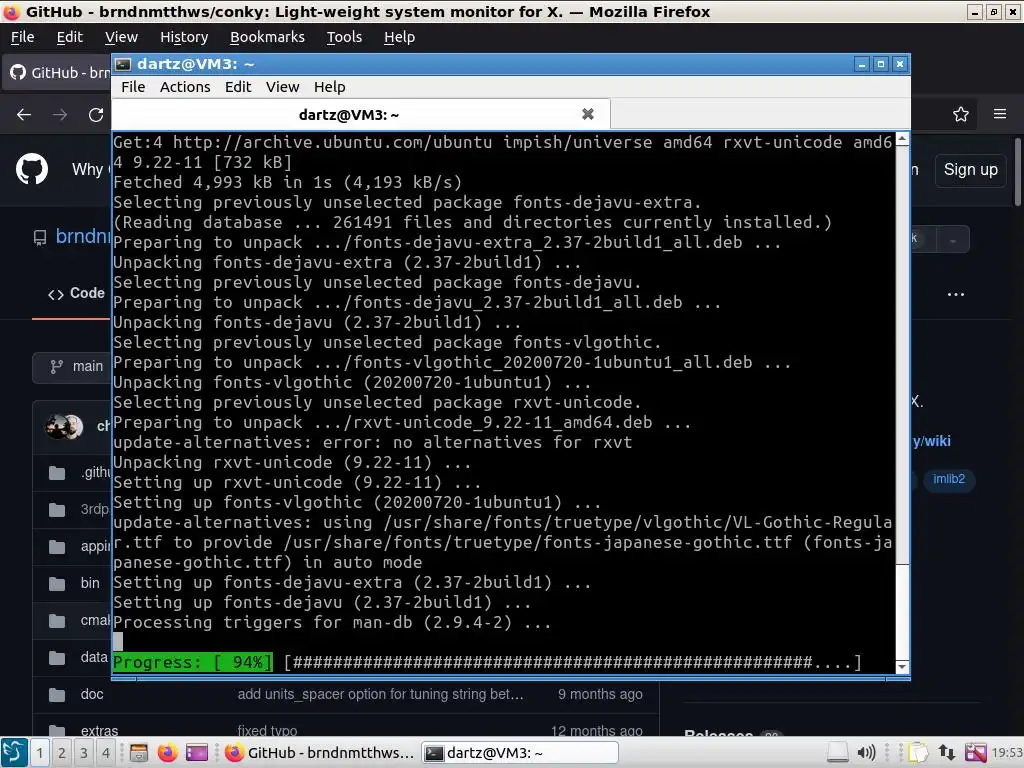The width and height of the screenshot is (1024, 768).
Task: Go back in Firefox
Action: pos(24,115)
